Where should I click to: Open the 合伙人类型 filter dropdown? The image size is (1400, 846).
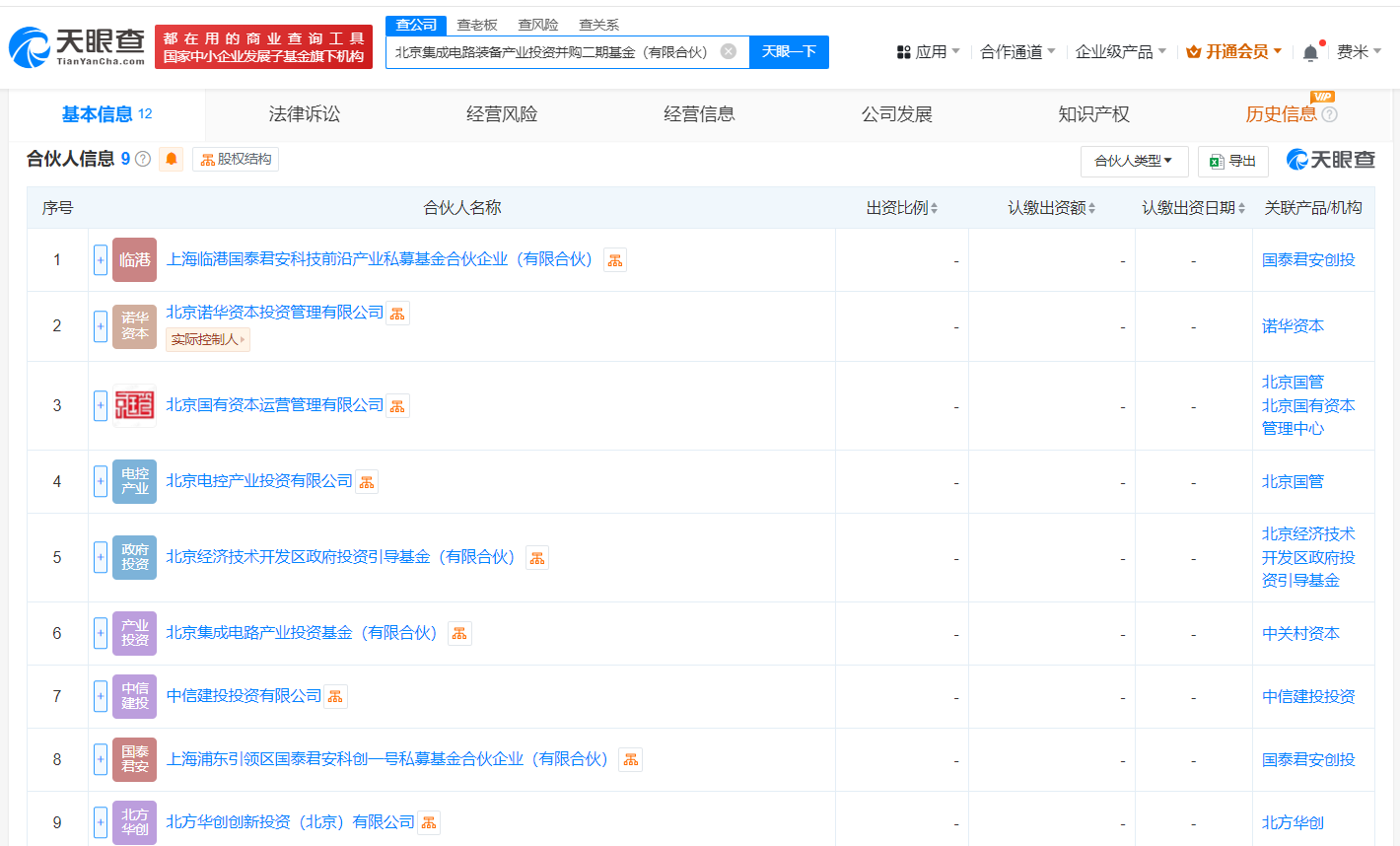click(x=1134, y=161)
